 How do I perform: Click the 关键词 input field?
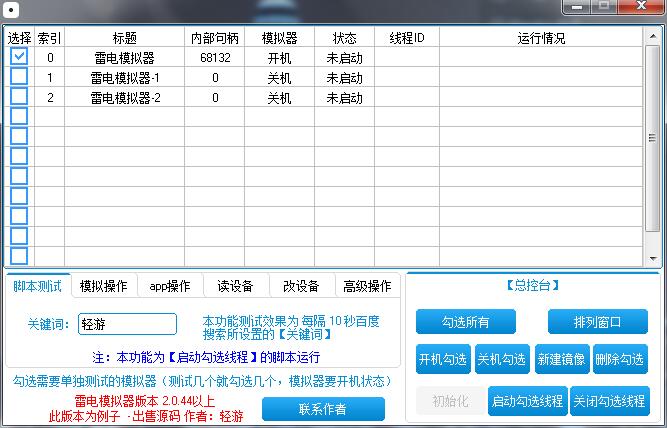(x=127, y=324)
